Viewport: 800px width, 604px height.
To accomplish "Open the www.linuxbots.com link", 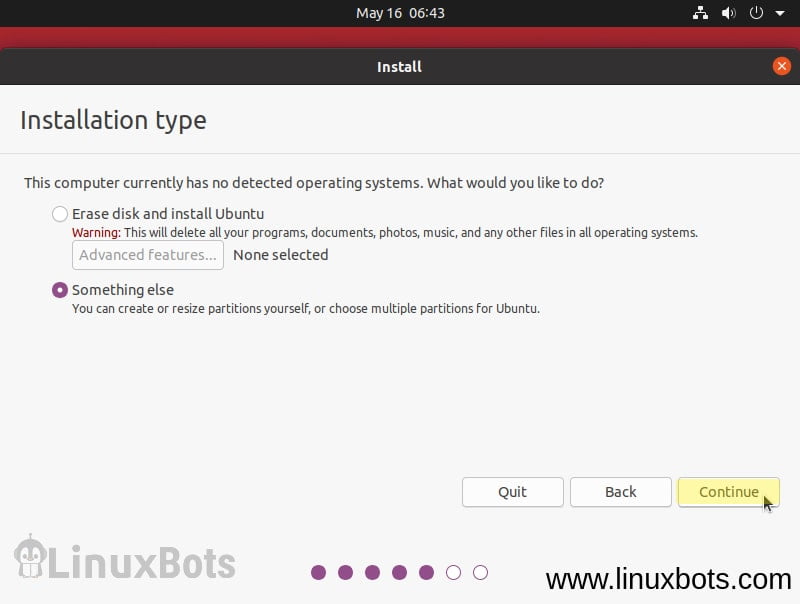I will point(668,578).
